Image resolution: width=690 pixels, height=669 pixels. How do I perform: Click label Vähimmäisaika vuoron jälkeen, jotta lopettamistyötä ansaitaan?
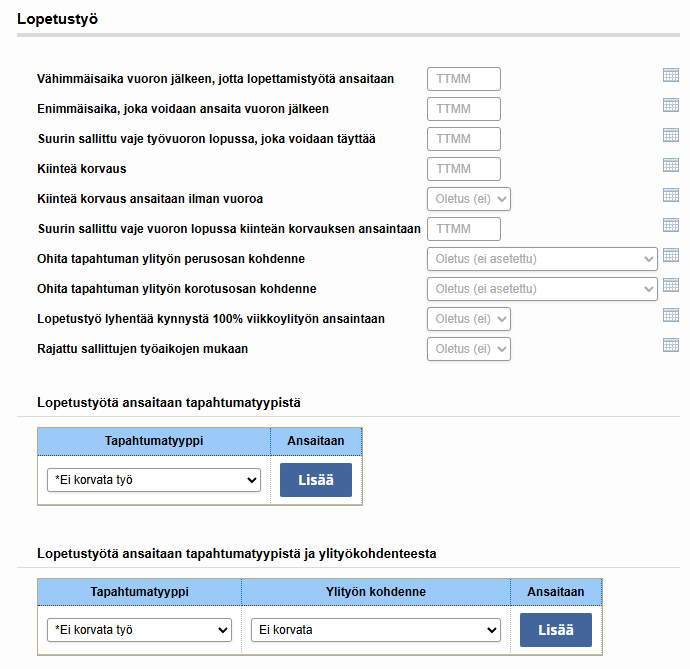tap(216, 79)
